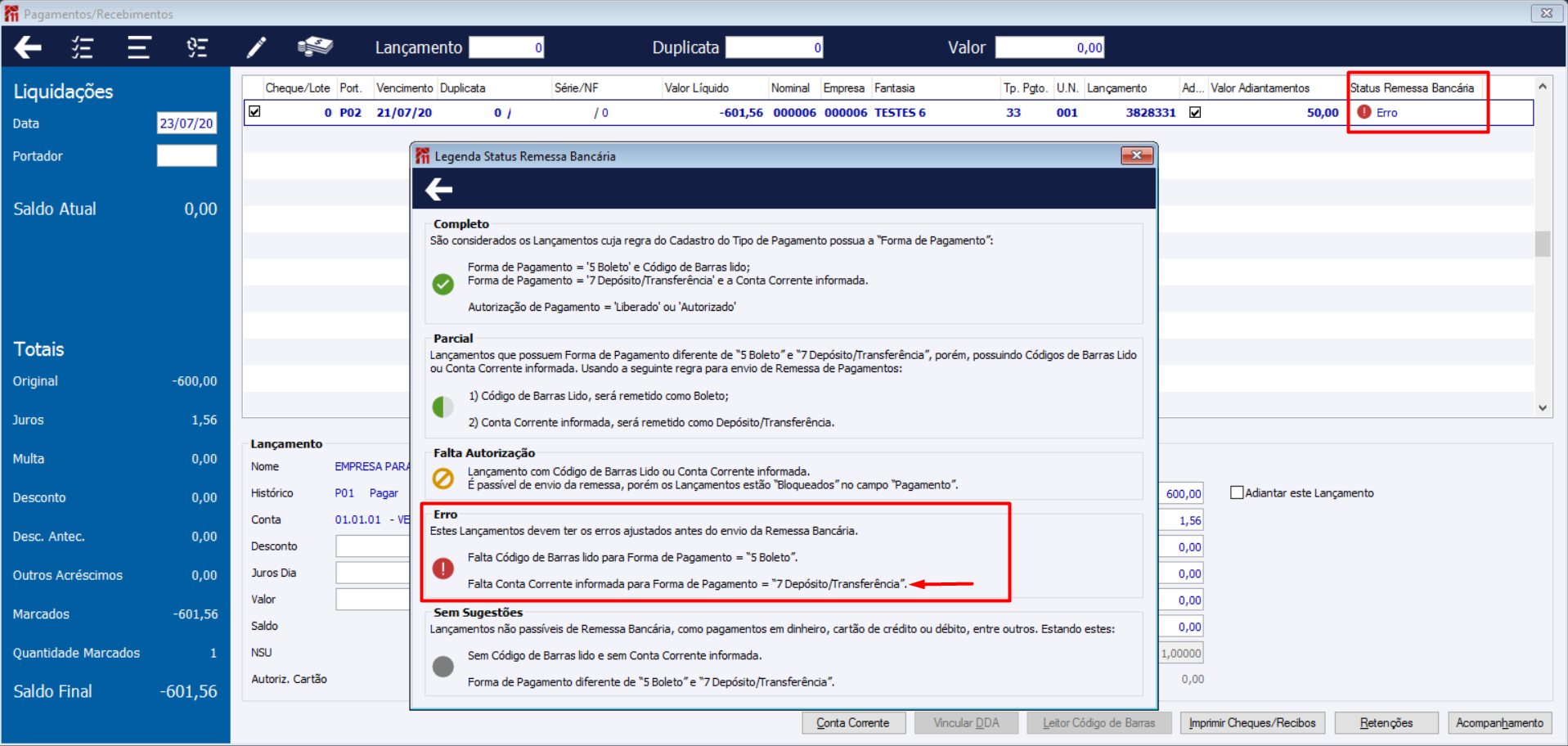Click the three-lines list toolbar icon
The width and height of the screenshot is (1568, 746).
pyautogui.click(x=139, y=47)
